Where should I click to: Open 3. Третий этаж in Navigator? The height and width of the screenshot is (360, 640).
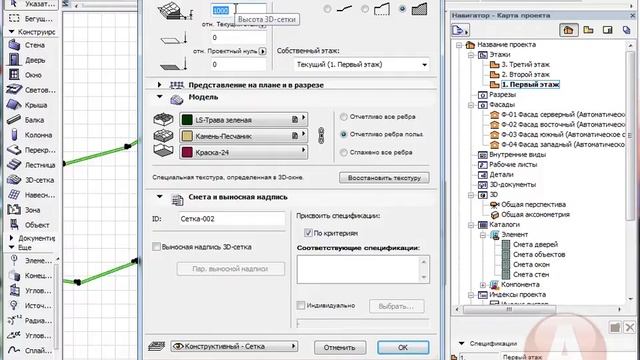coord(525,64)
